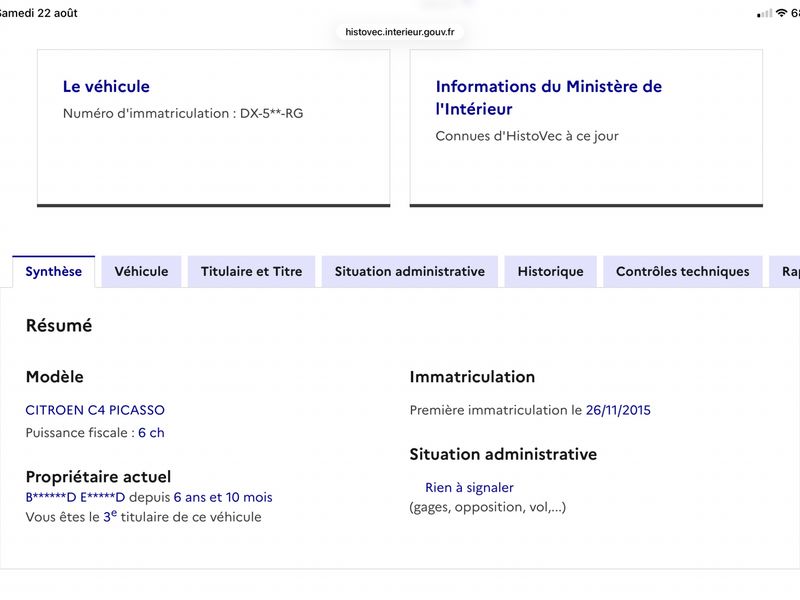
Task: Open the Synthèse tab
Action: pyautogui.click(x=54, y=271)
